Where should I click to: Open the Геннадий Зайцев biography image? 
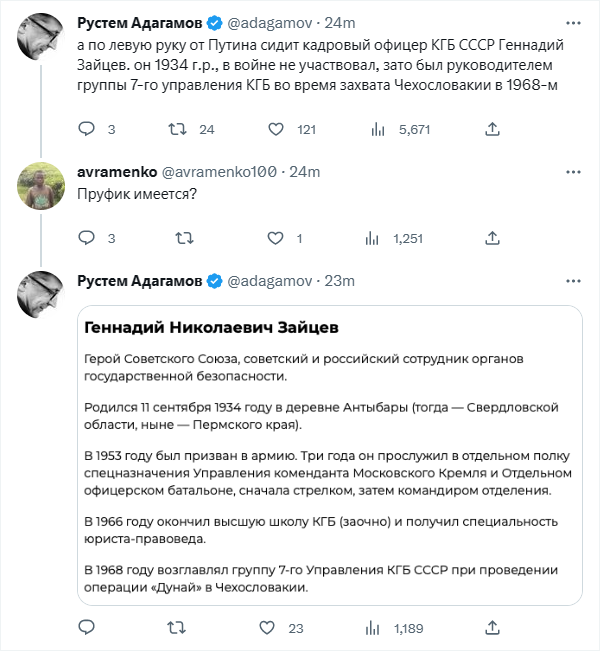click(x=330, y=455)
